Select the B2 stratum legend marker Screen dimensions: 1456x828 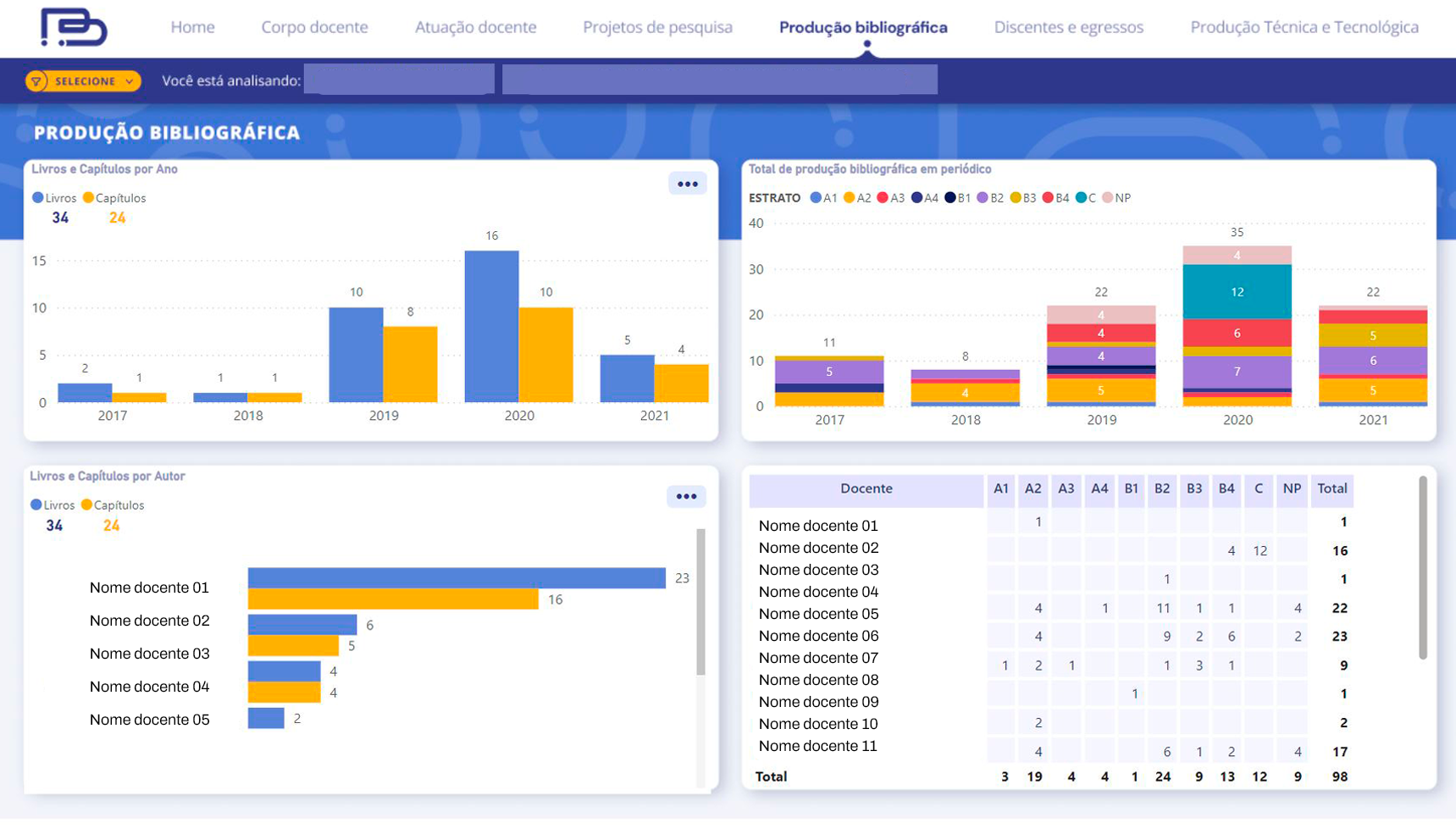tap(983, 197)
